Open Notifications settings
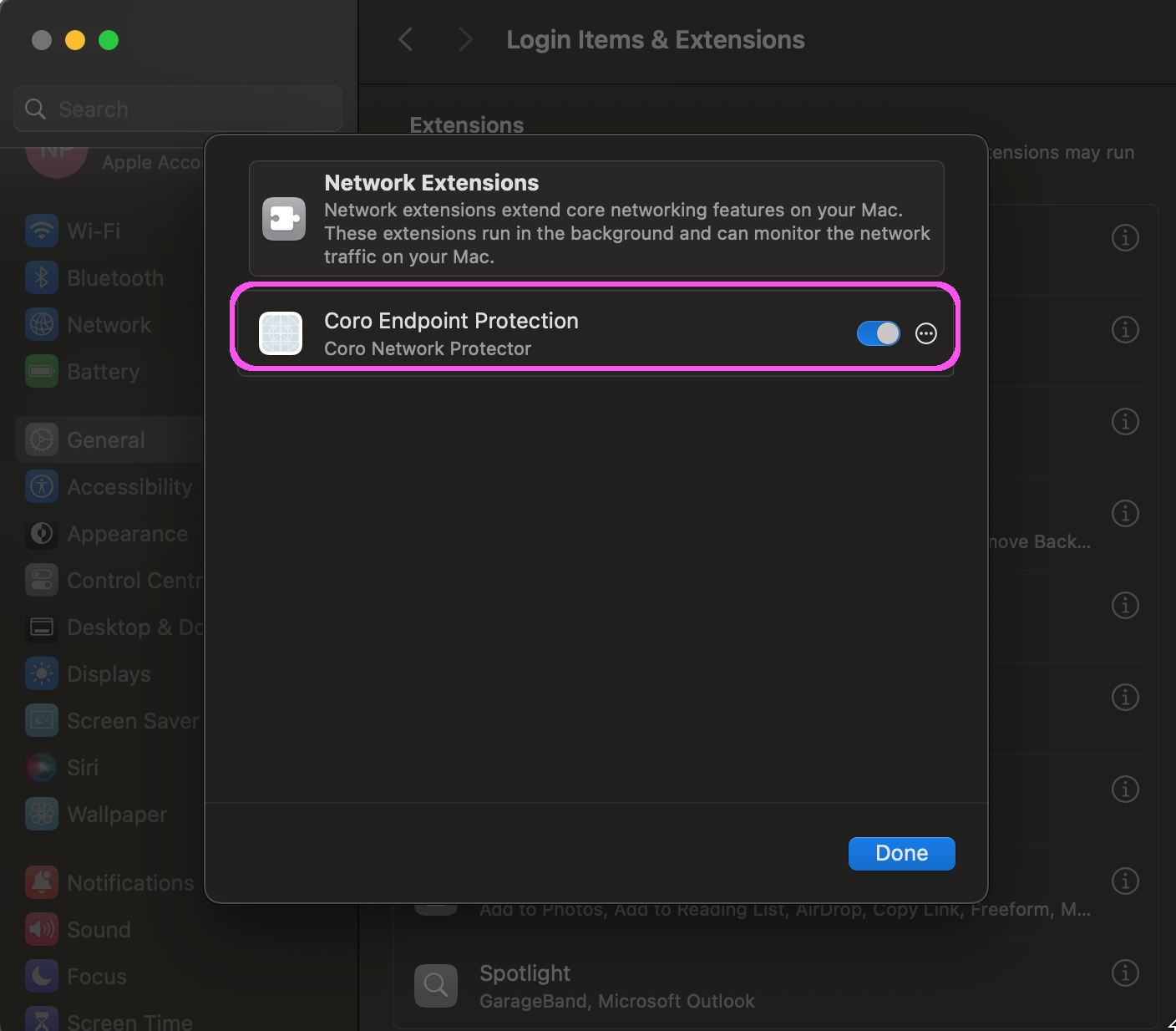Viewport: 1176px width, 1031px height. pyautogui.click(x=129, y=882)
